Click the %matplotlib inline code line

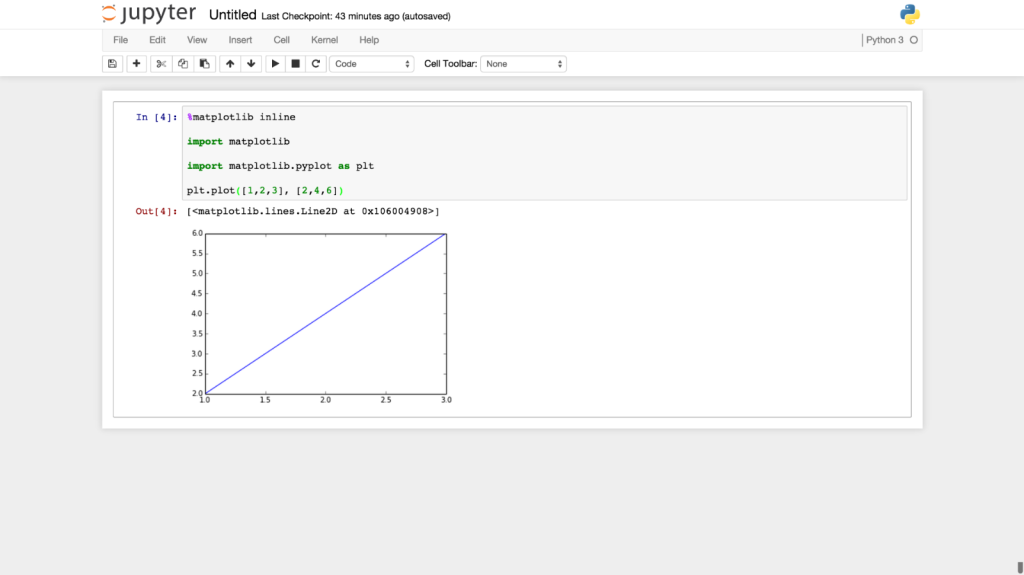pyautogui.click(x=241, y=117)
